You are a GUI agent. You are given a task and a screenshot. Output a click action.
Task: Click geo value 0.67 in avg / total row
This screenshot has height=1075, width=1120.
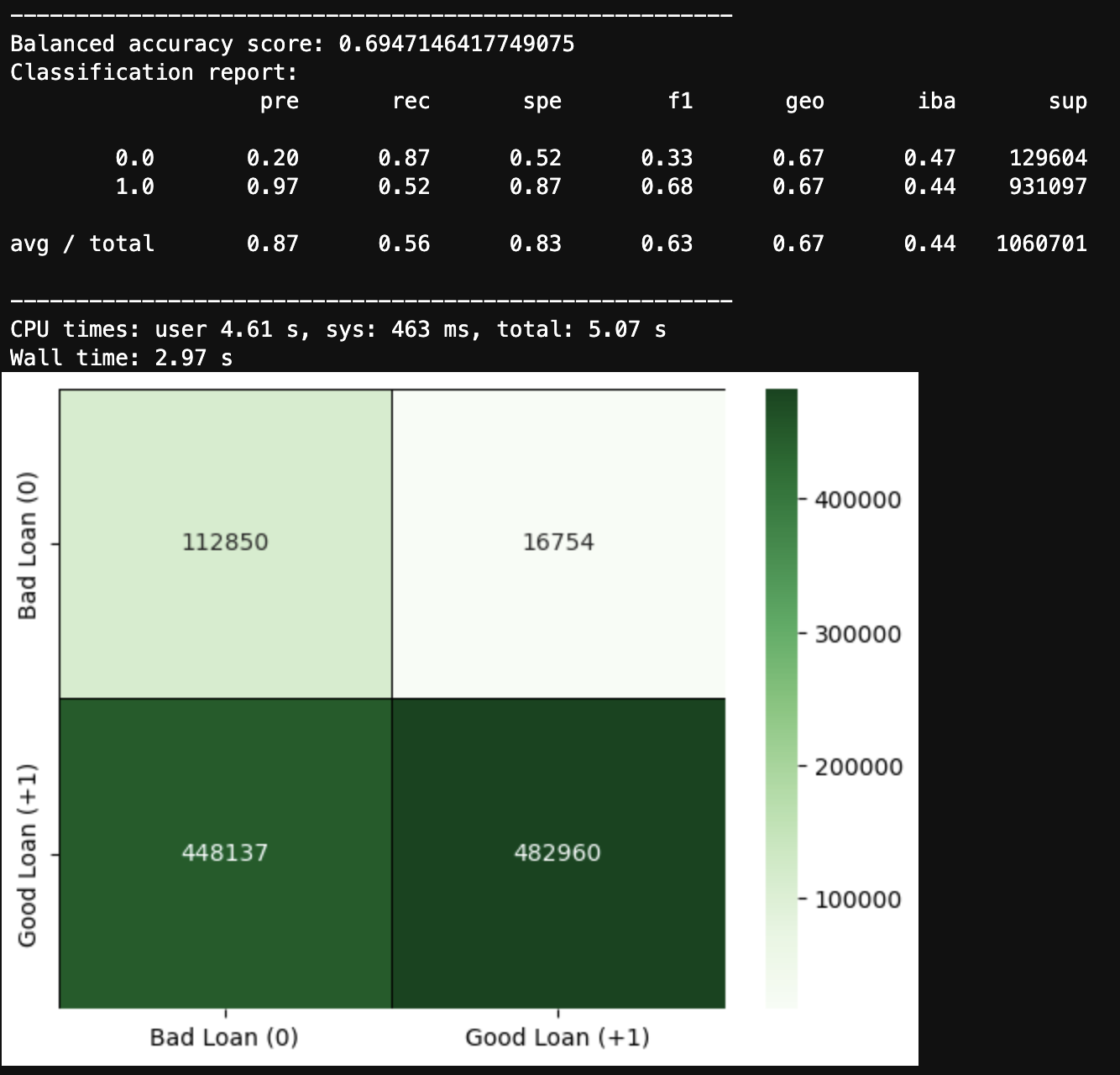coord(798,244)
